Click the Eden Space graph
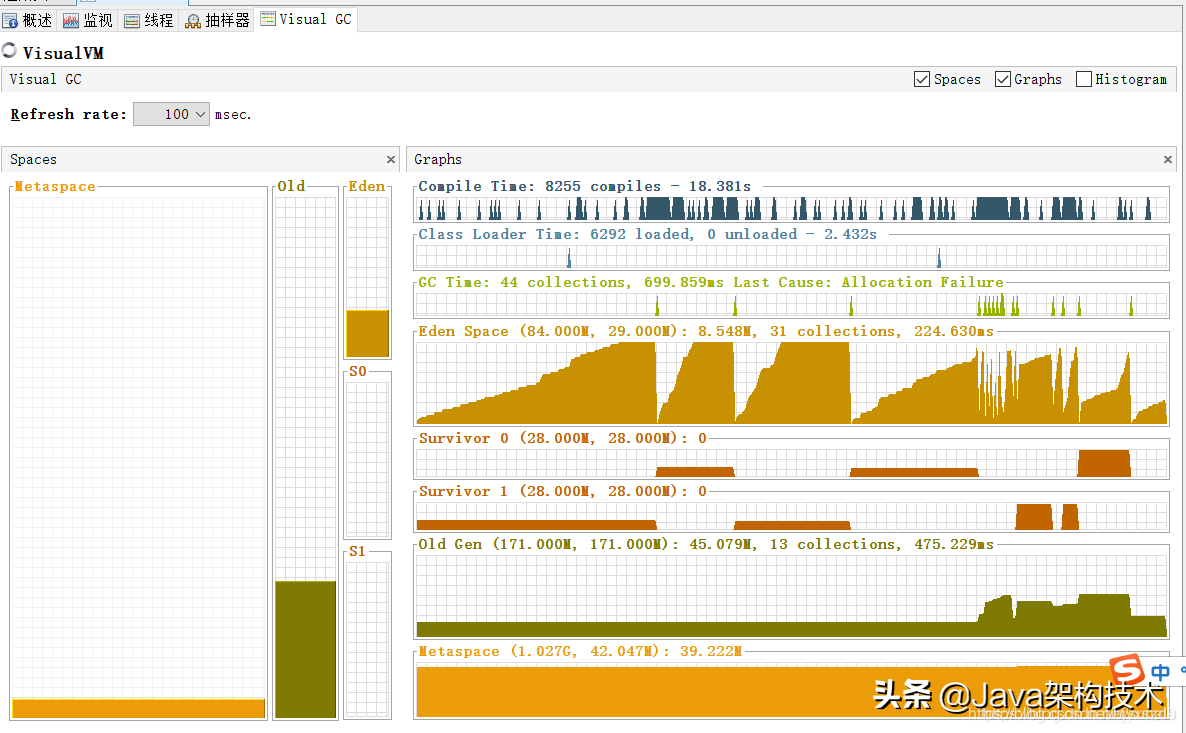 pos(791,383)
